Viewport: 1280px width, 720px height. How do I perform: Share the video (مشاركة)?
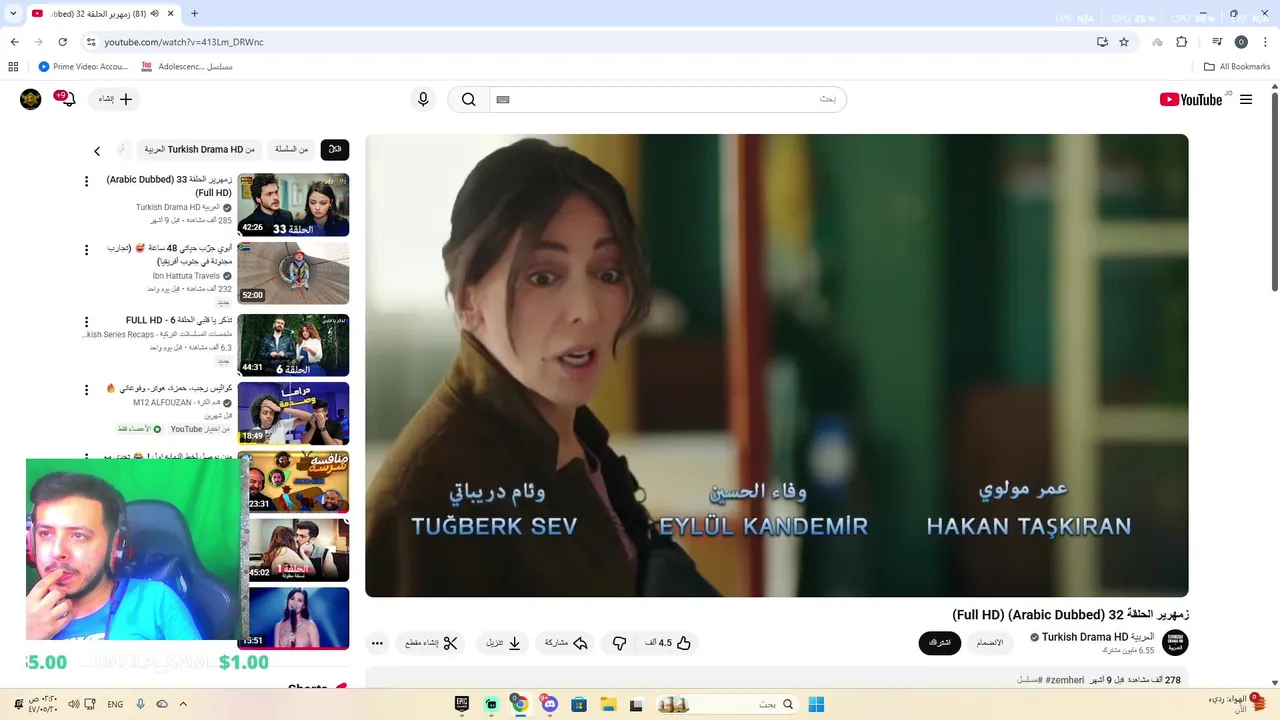[x=566, y=643]
